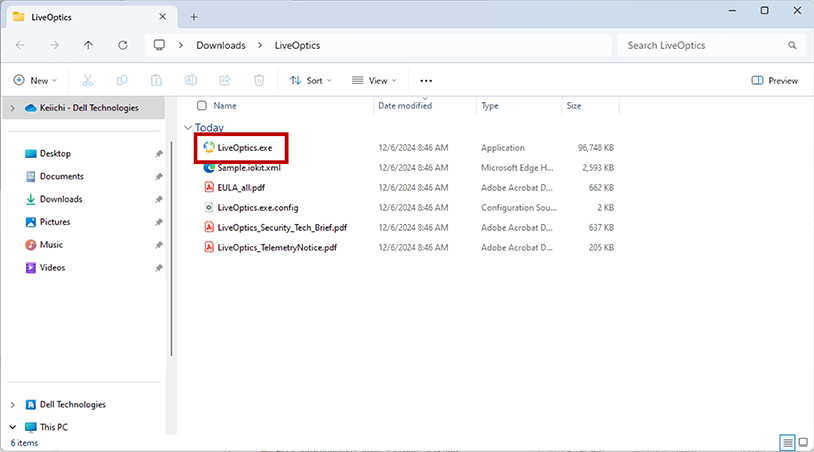
Task: Collapse the Today file group
Action: [x=187, y=128]
